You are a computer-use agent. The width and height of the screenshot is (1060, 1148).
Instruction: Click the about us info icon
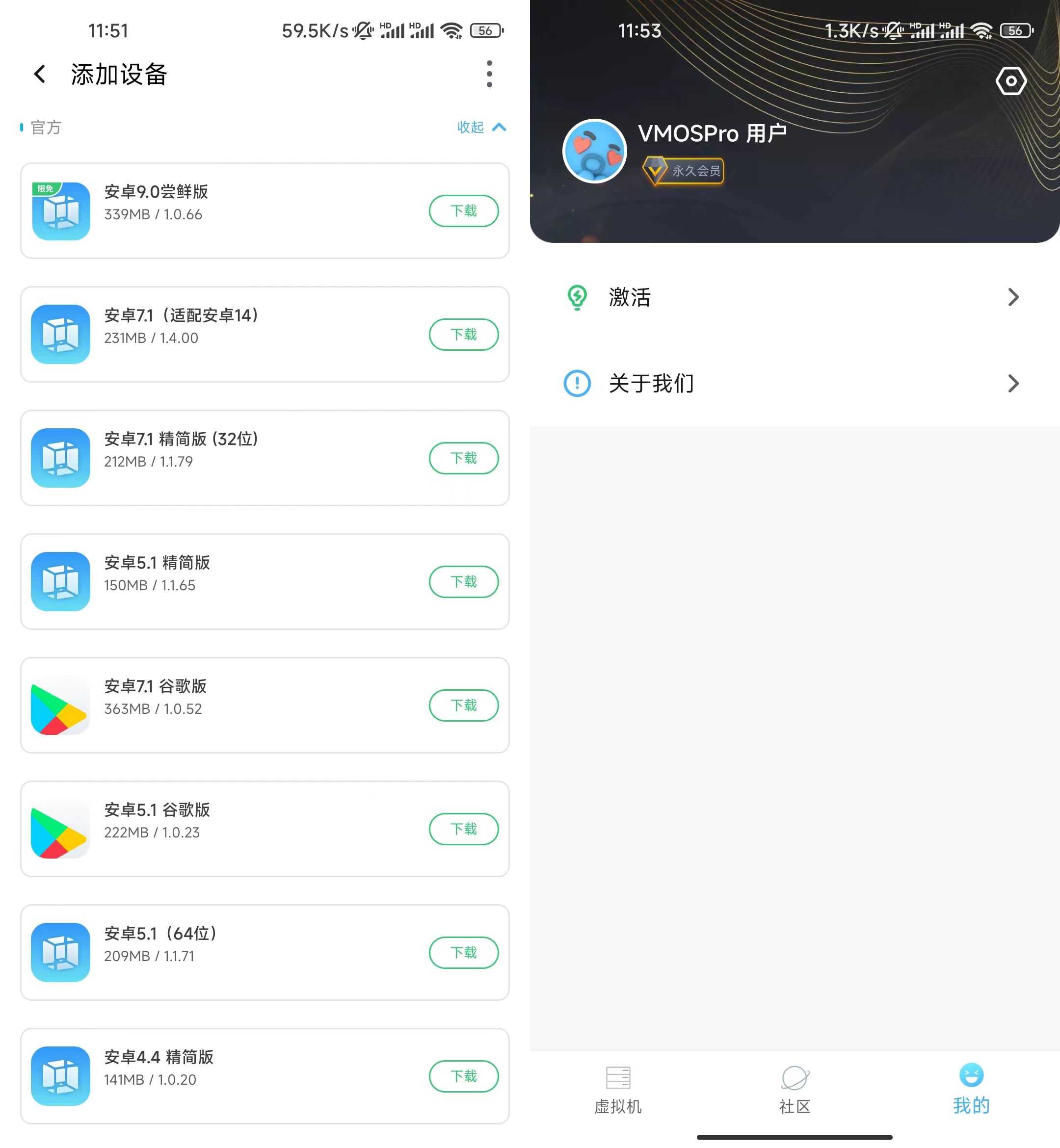(x=578, y=382)
